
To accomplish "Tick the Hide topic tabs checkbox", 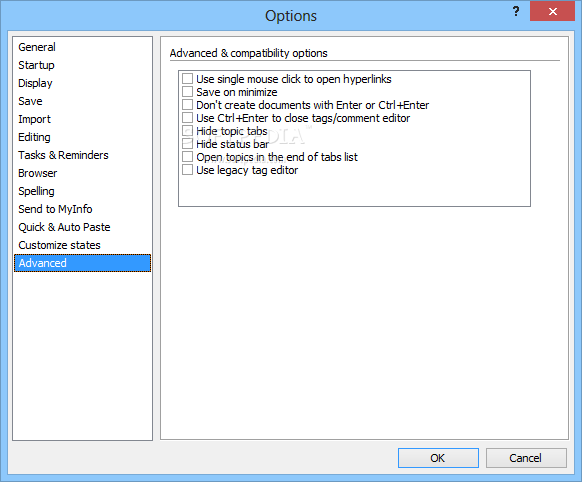I will [x=187, y=131].
